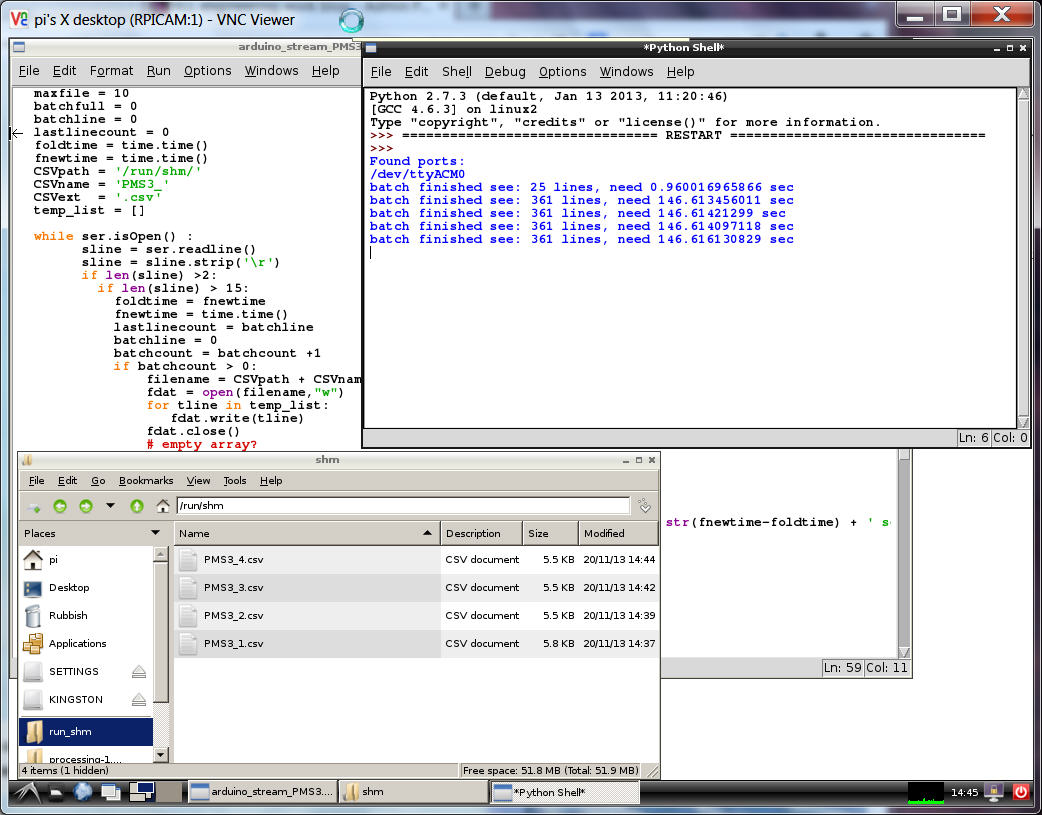Eject the SETTINGS volume
Image resolution: width=1042 pixels, height=815 pixels.
point(139,672)
